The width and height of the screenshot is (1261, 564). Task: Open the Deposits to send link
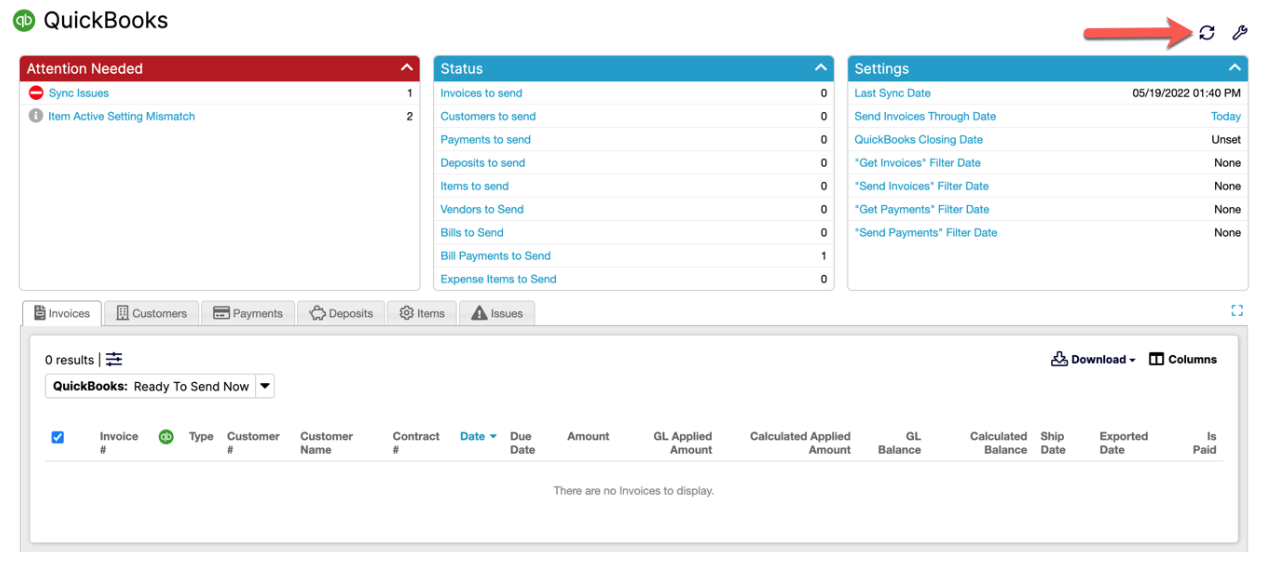[482, 162]
